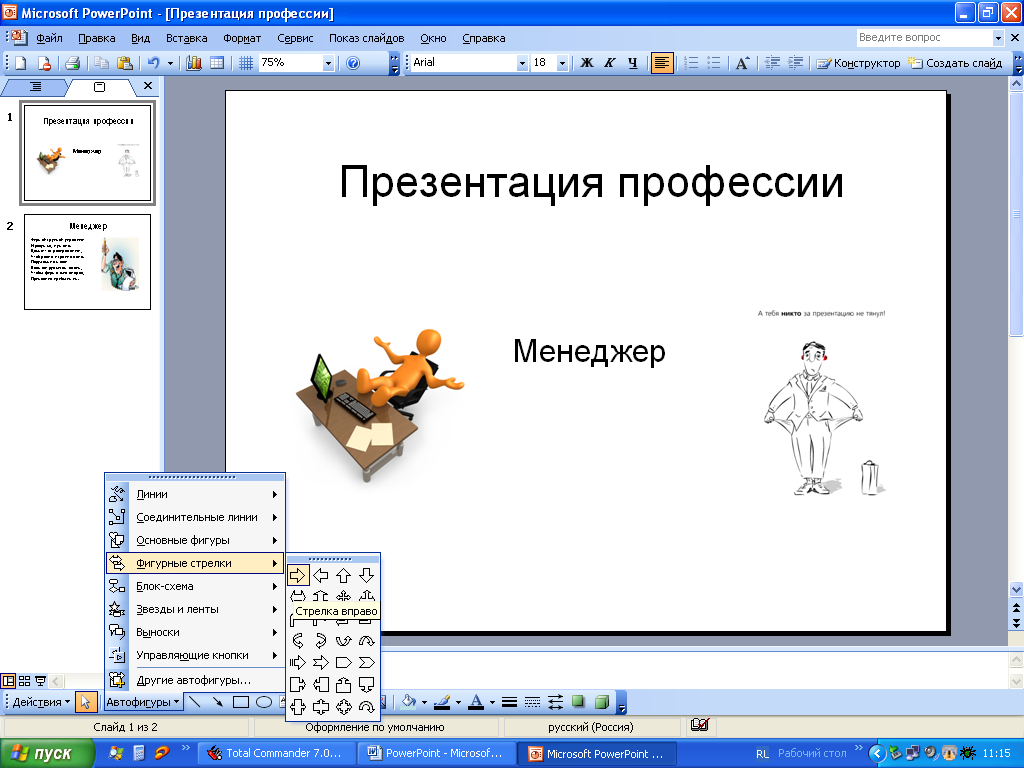Click the Конструктор button
Screen dimensions: 1024x768
(x=857, y=63)
